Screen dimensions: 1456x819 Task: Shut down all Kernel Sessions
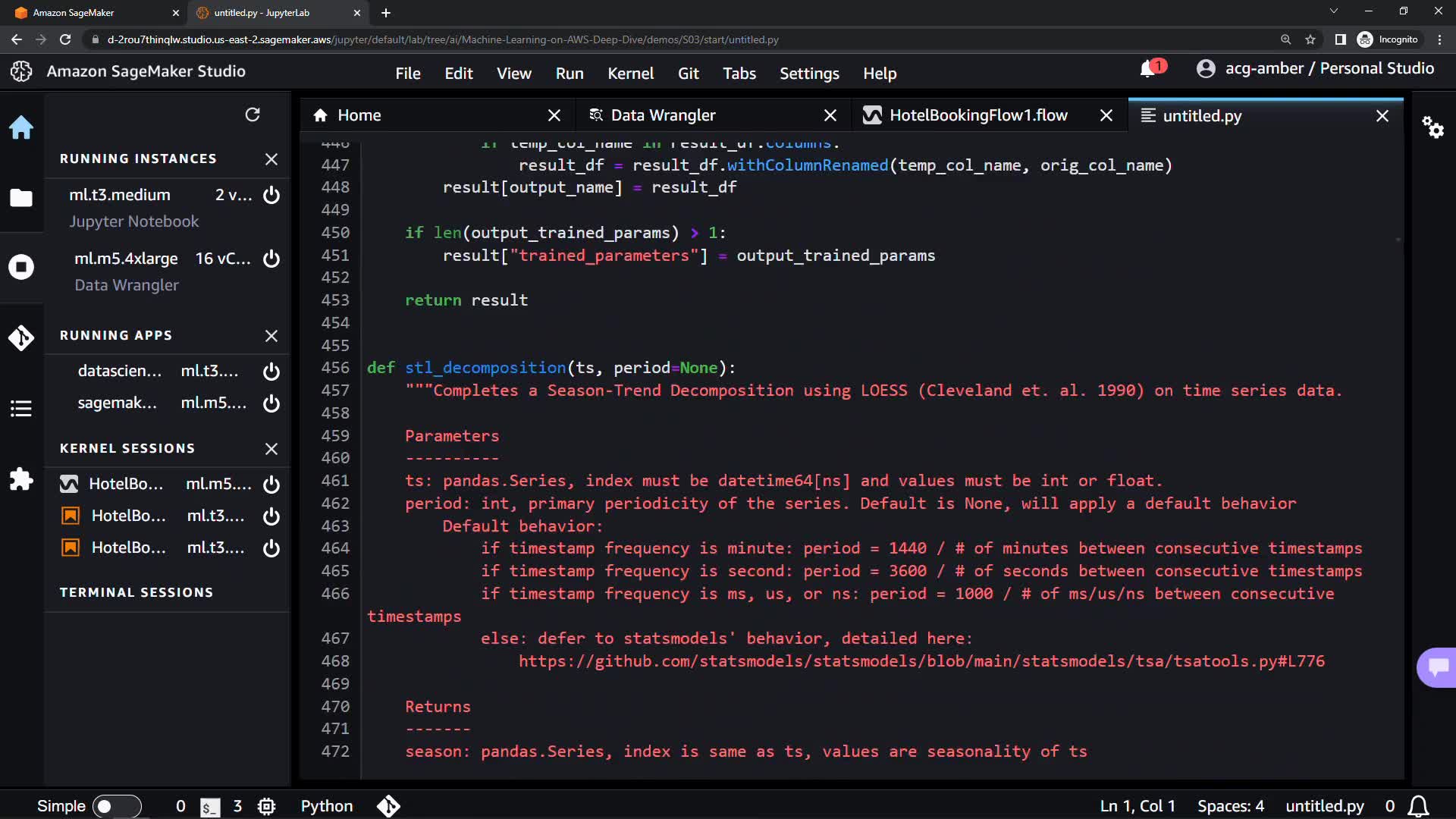(x=271, y=449)
